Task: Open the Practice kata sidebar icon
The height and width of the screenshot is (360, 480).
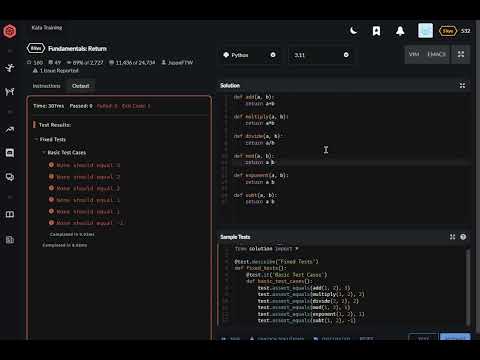Action: click(10, 68)
